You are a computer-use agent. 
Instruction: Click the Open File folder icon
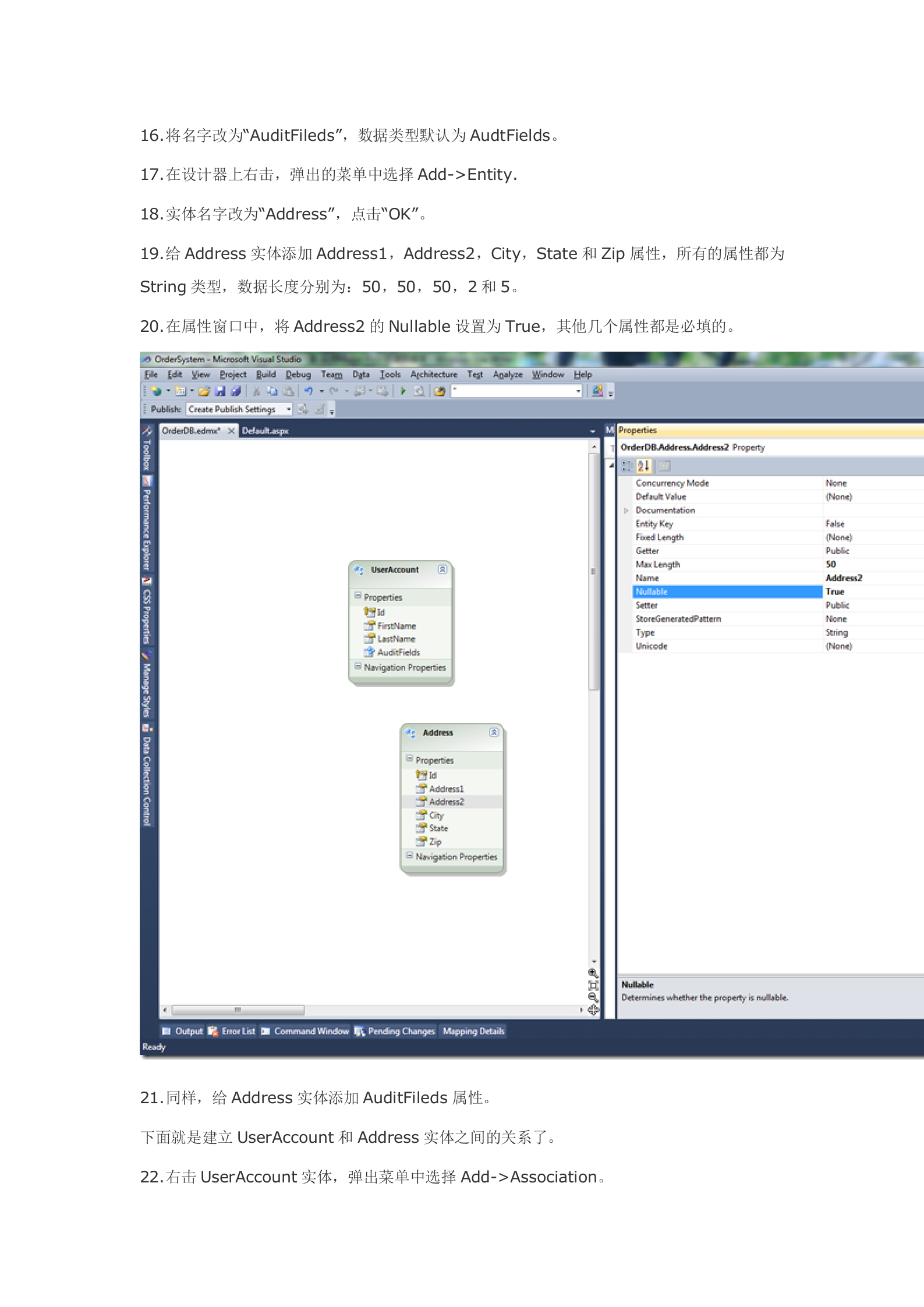(x=204, y=391)
